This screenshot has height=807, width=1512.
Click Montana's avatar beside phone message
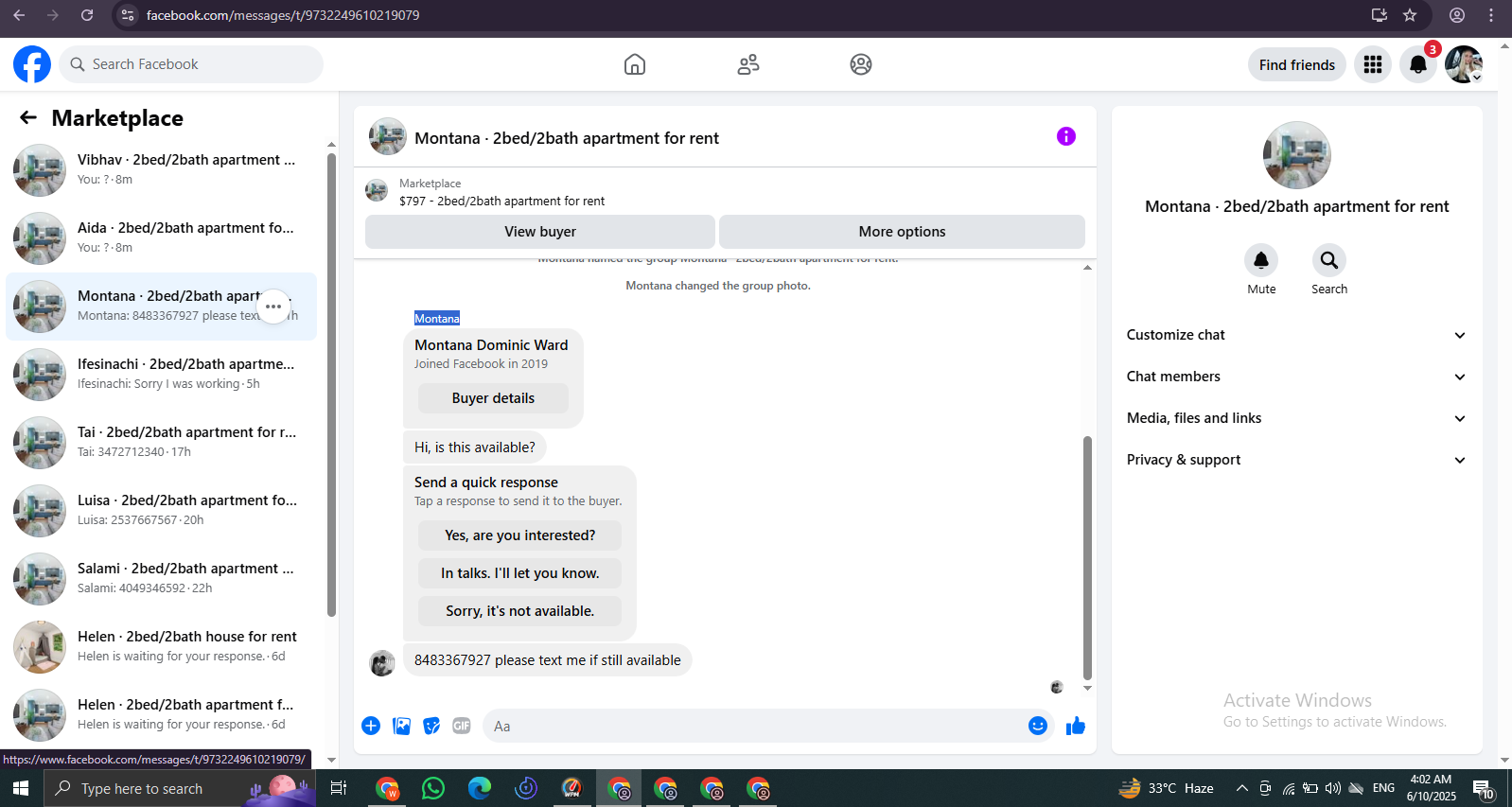click(382, 663)
